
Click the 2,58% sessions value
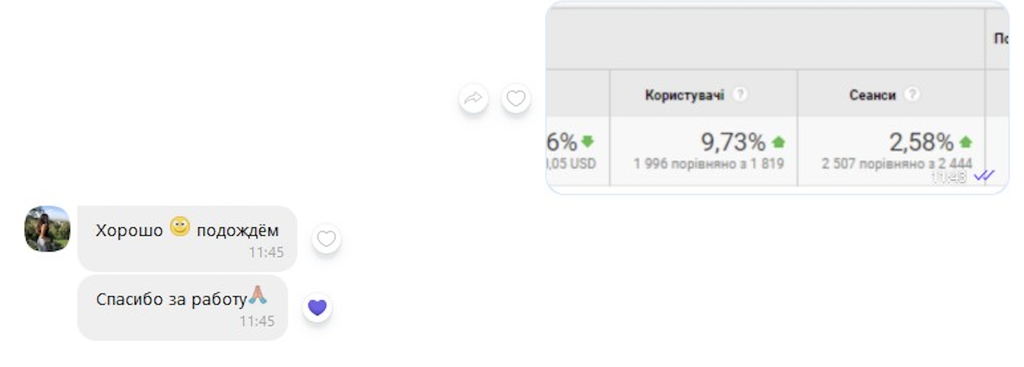click(x=921, y=142)
